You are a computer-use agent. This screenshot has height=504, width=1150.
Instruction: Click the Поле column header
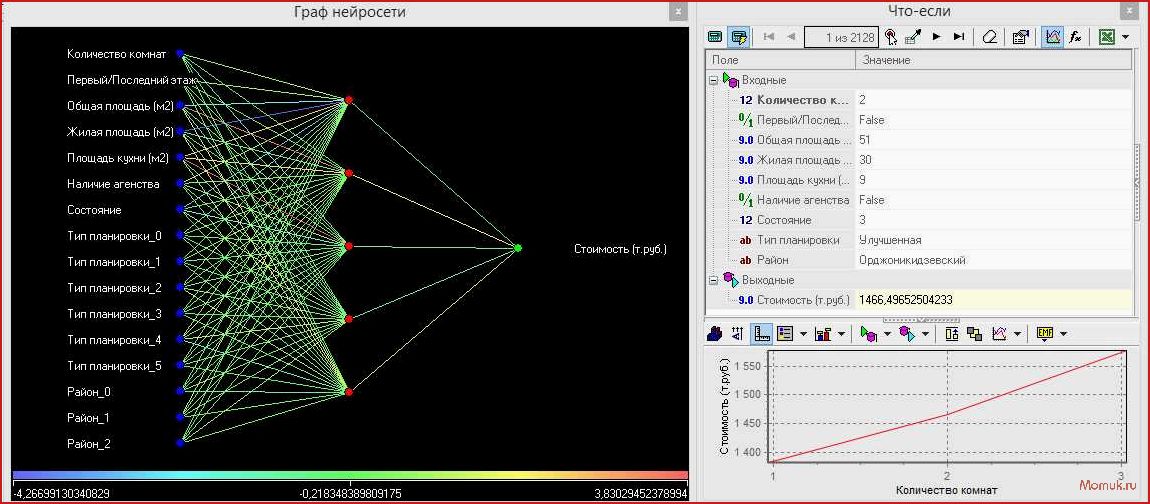click(x=781, y=60)
